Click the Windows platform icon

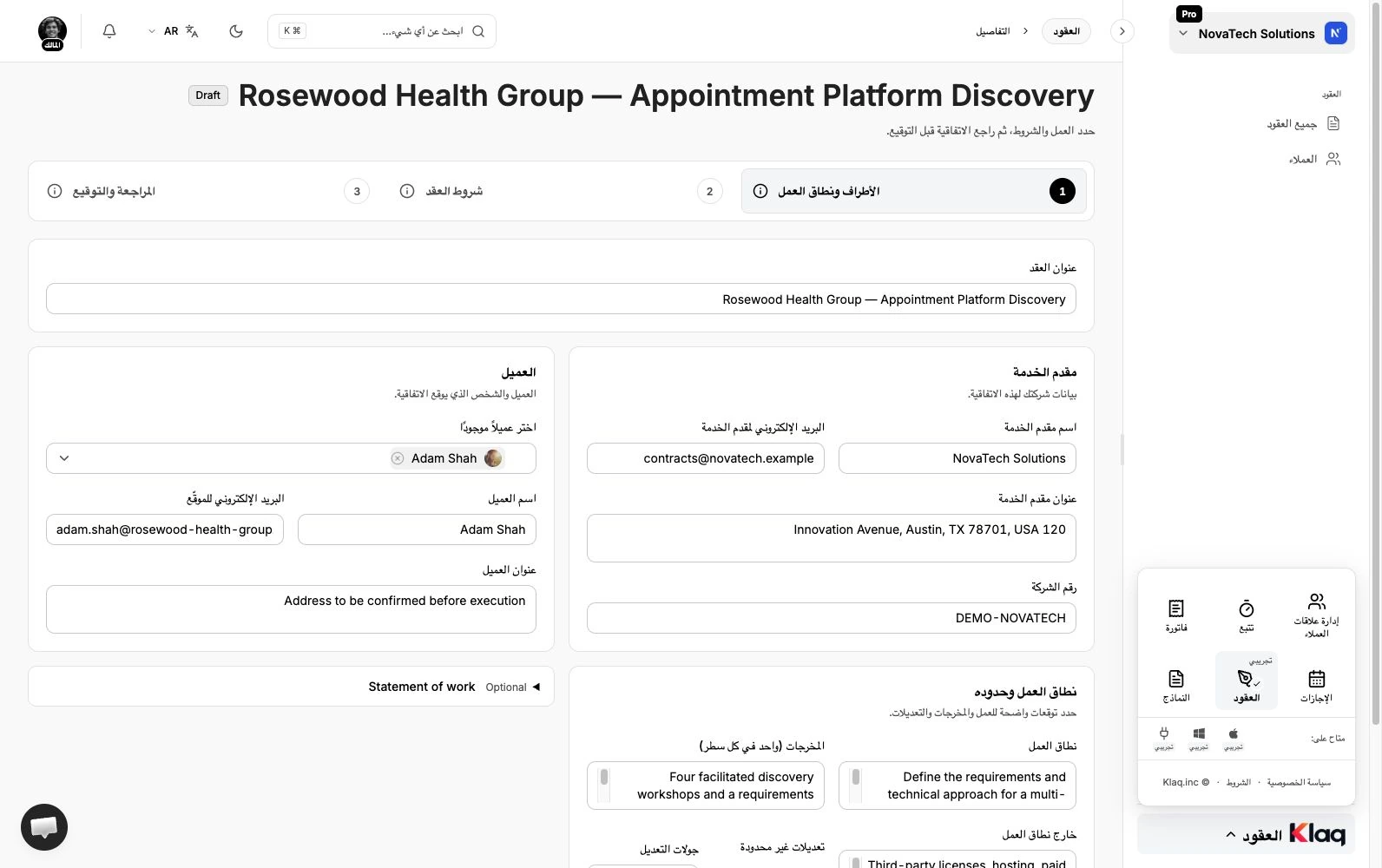point(1199,734)
